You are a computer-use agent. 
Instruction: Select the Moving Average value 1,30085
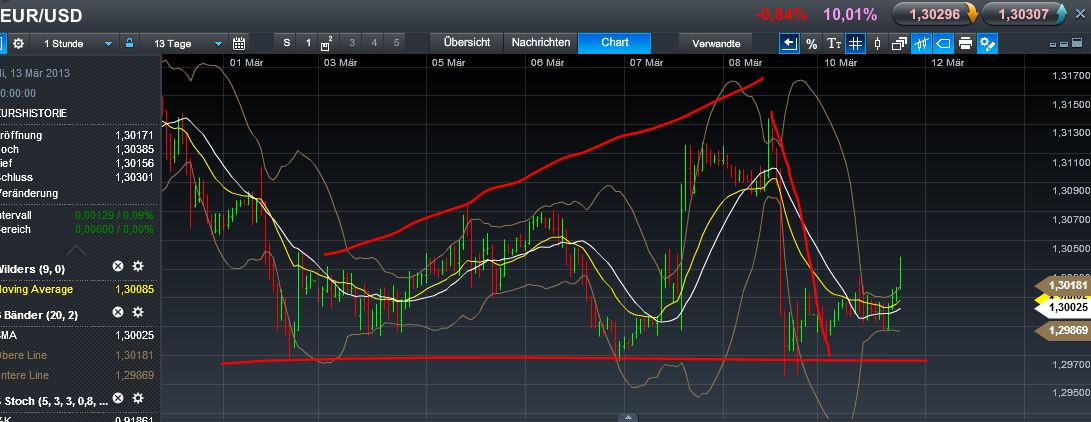pos(135,289)
